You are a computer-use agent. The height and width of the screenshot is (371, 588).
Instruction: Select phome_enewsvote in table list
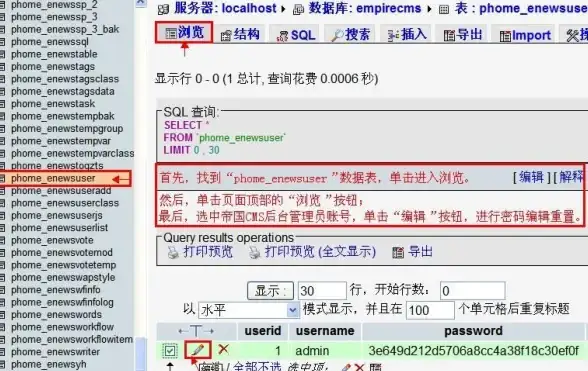click(52, 240)
